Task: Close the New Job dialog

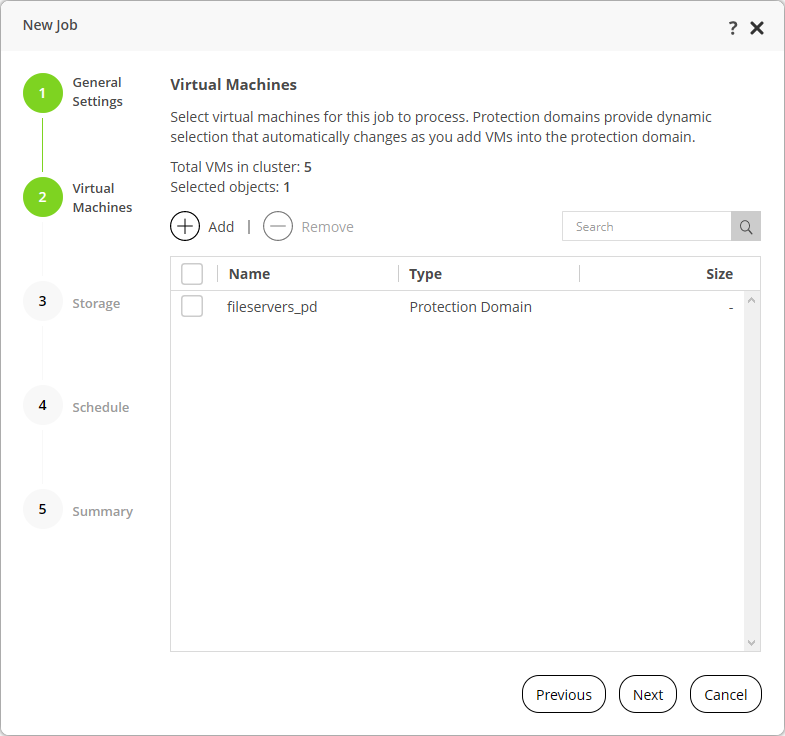Action: pyautogui.click(x=757, y=28)
